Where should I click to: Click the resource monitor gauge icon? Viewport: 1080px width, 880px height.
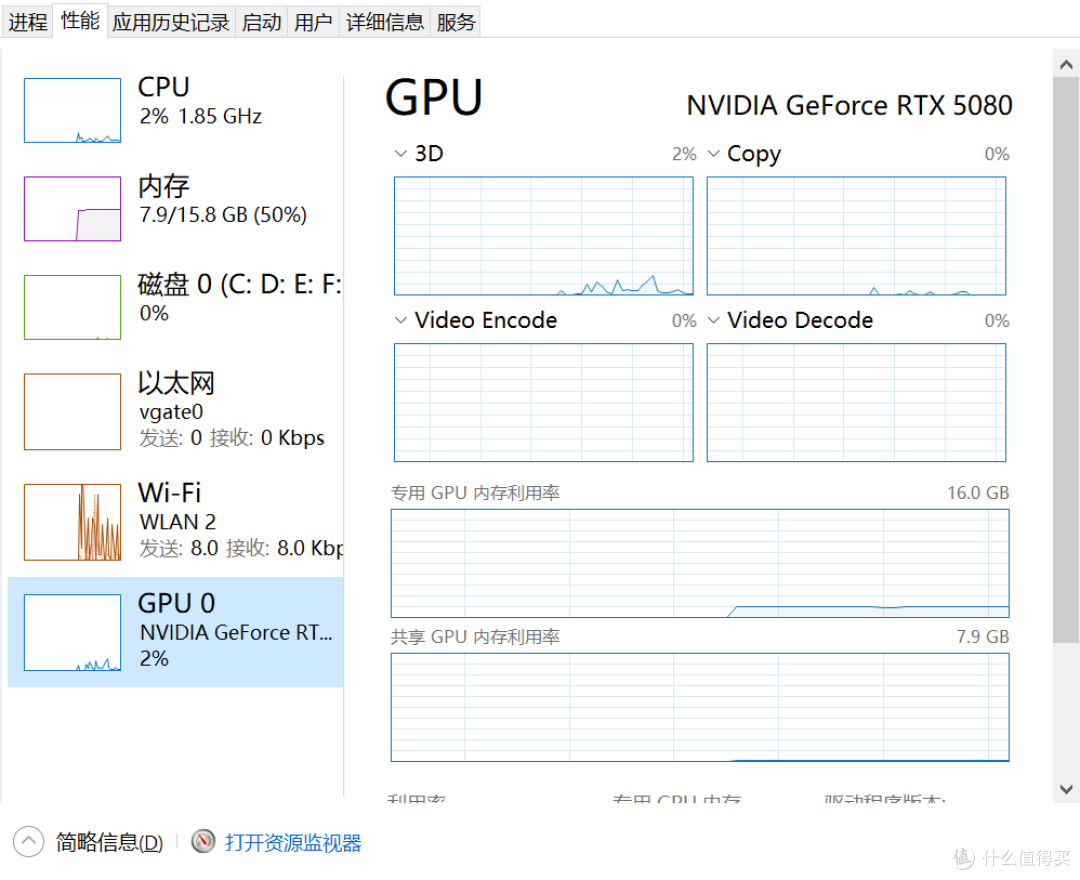pos(203,841)
